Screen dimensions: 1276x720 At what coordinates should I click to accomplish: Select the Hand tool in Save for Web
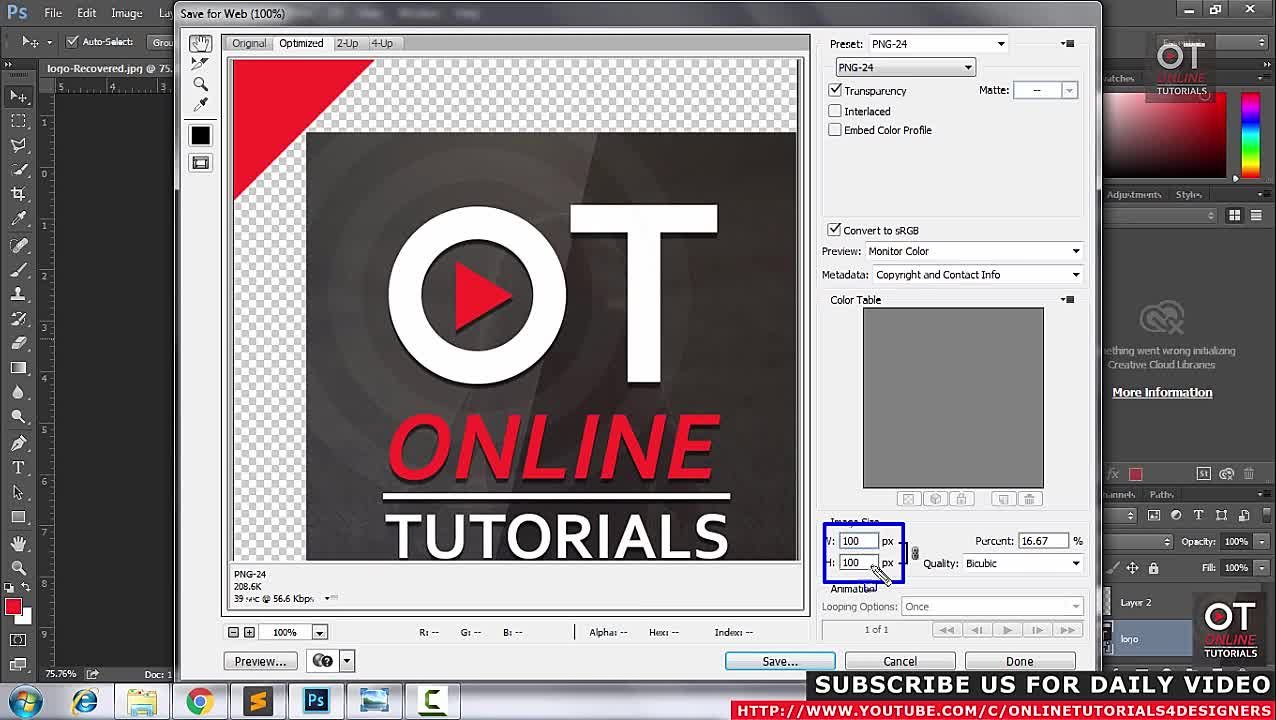(200, 44)
